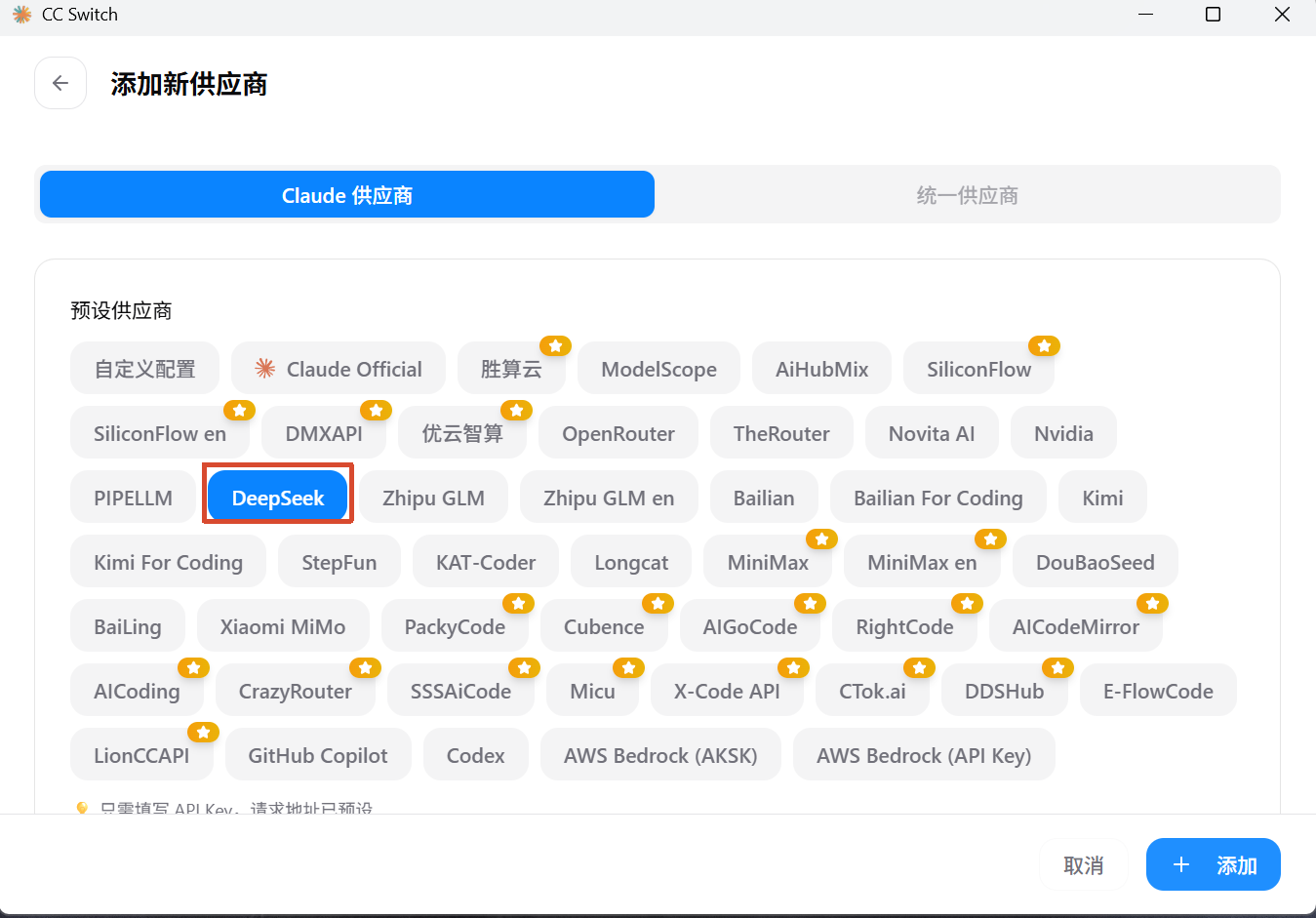Select the 胜算云 provider preset
1316x918 pixels.
[x=511, y=369]
